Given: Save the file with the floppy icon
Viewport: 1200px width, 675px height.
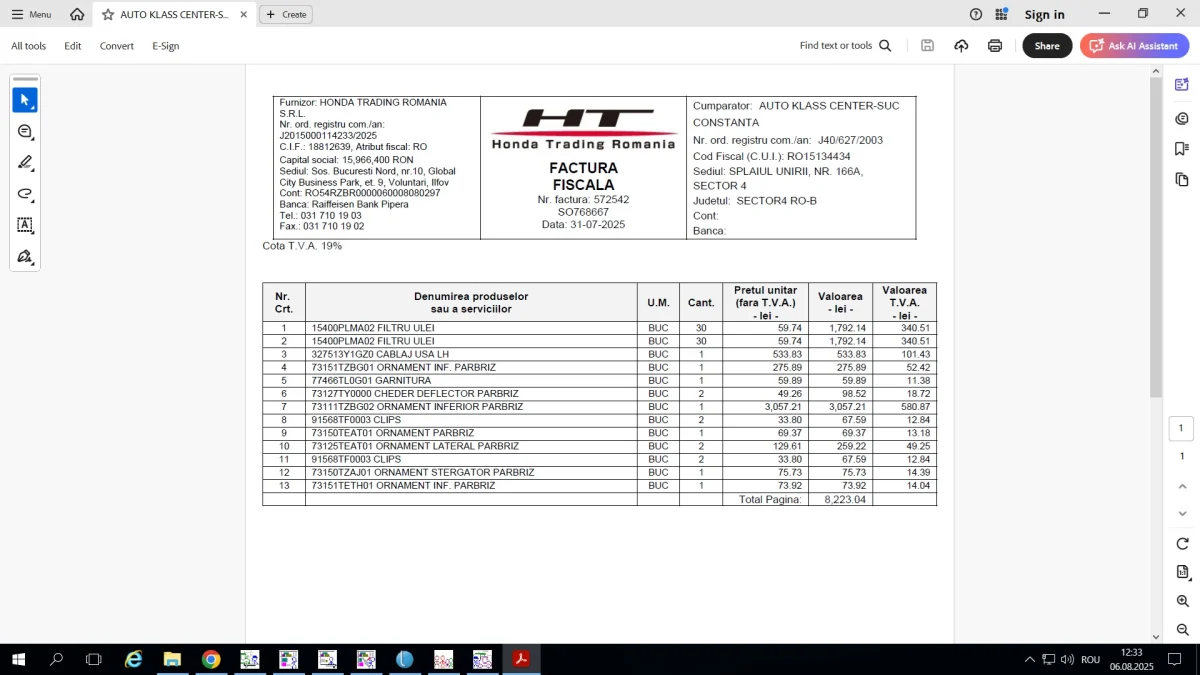Looking at the screenshot, I should point(928,46).
